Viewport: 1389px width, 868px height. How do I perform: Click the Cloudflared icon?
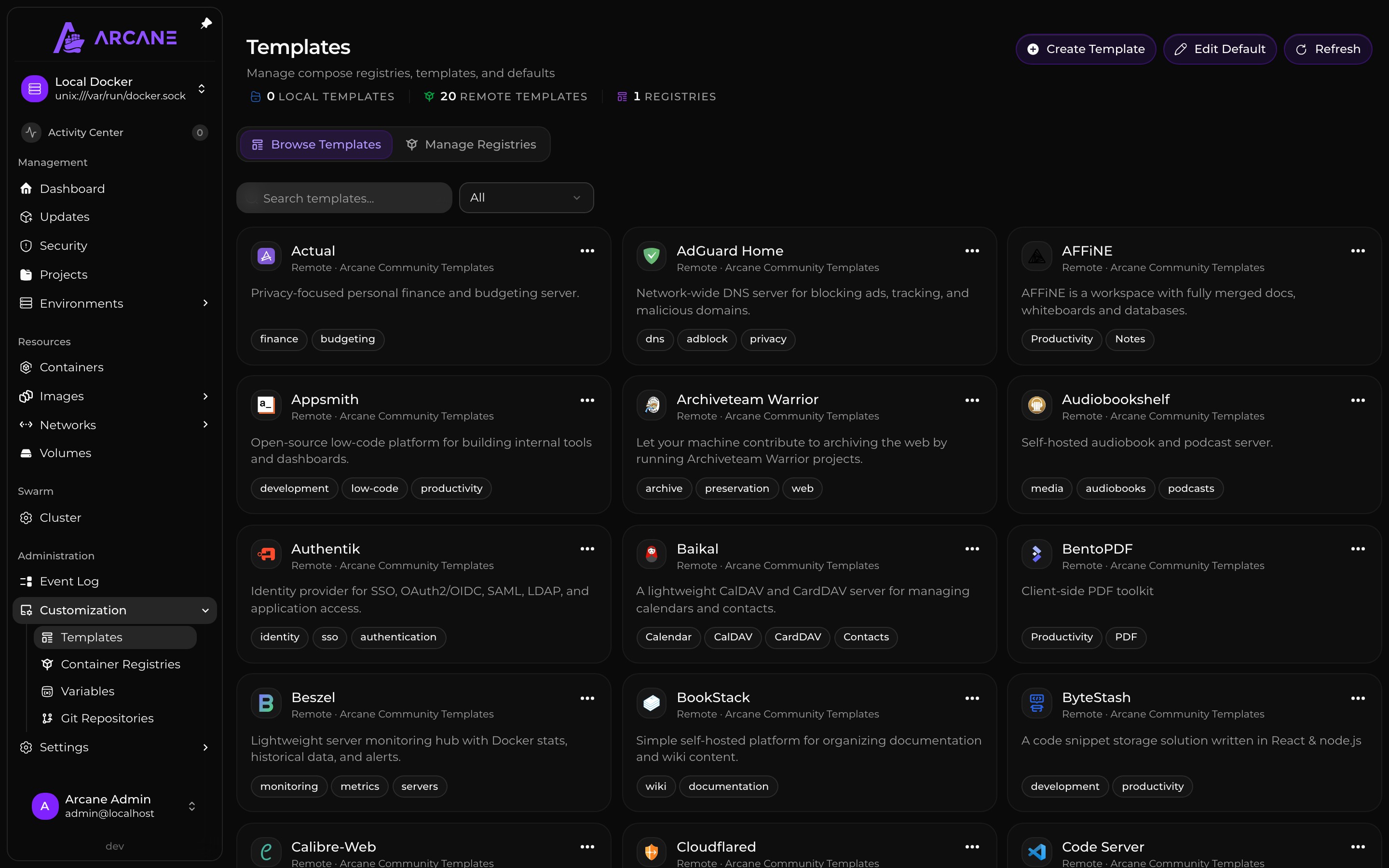pyautogui.click(x=652, y=852)
